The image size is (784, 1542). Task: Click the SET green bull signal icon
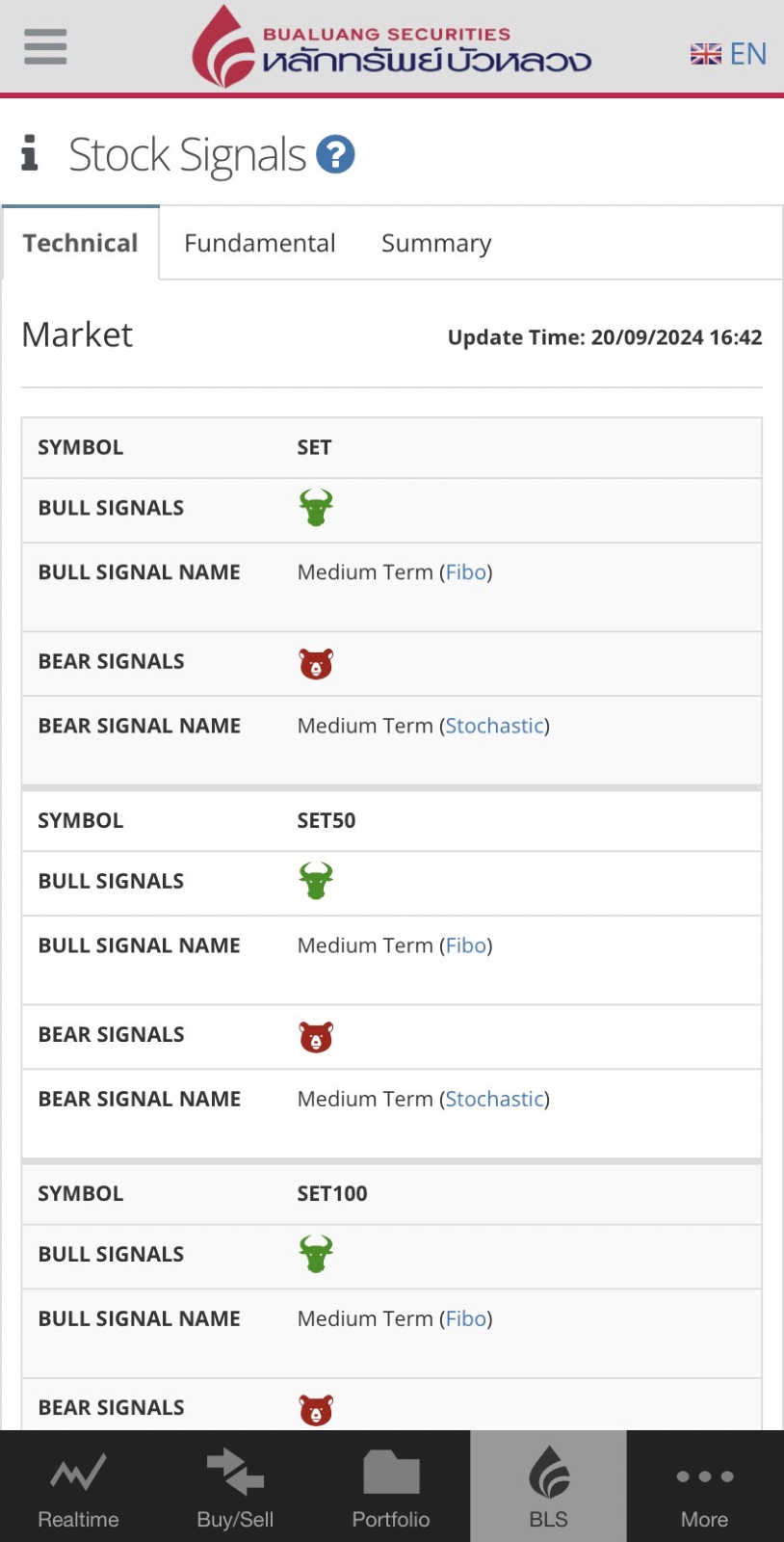point(315,508)
